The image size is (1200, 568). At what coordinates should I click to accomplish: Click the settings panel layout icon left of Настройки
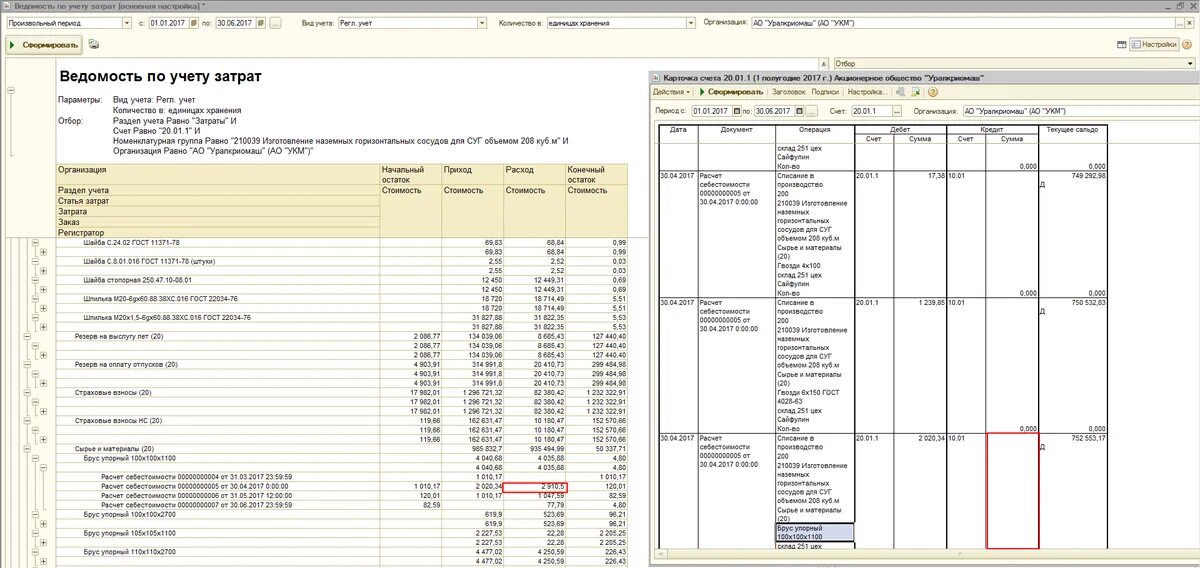click(x=1123, y=44)
